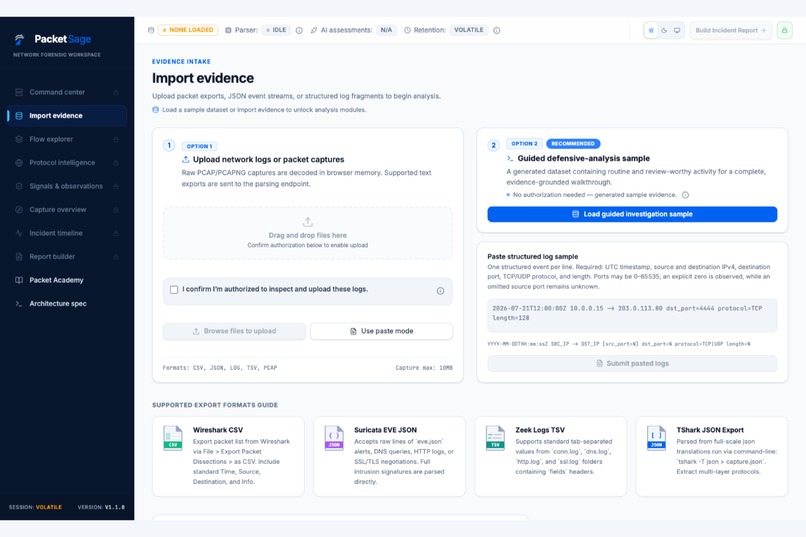Click the PacketSage logo icon
806x537 pixels.
pyautogui.click(x=20, y=39)
